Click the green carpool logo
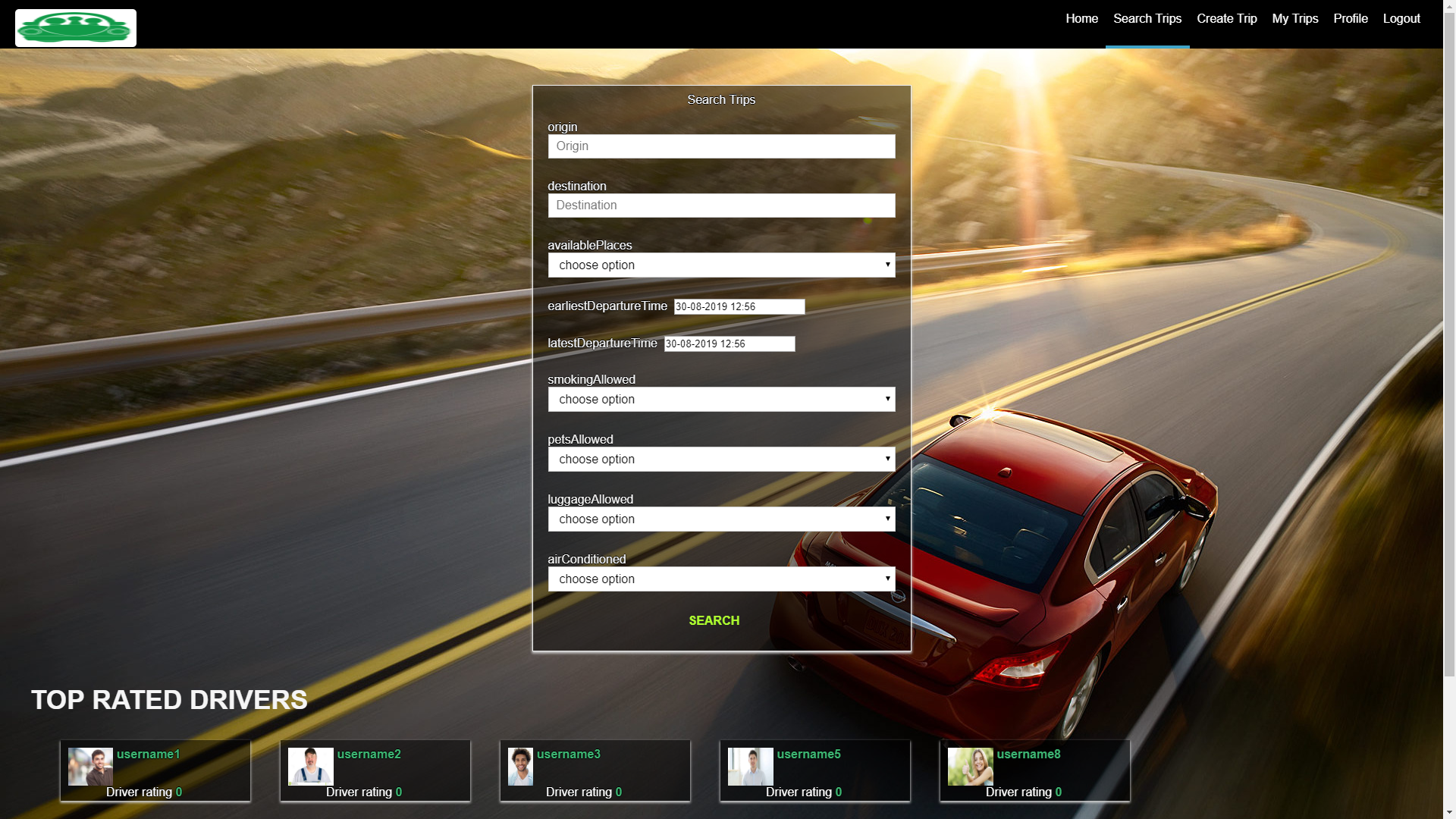The image size is (1456, 819). pos(76,28)
